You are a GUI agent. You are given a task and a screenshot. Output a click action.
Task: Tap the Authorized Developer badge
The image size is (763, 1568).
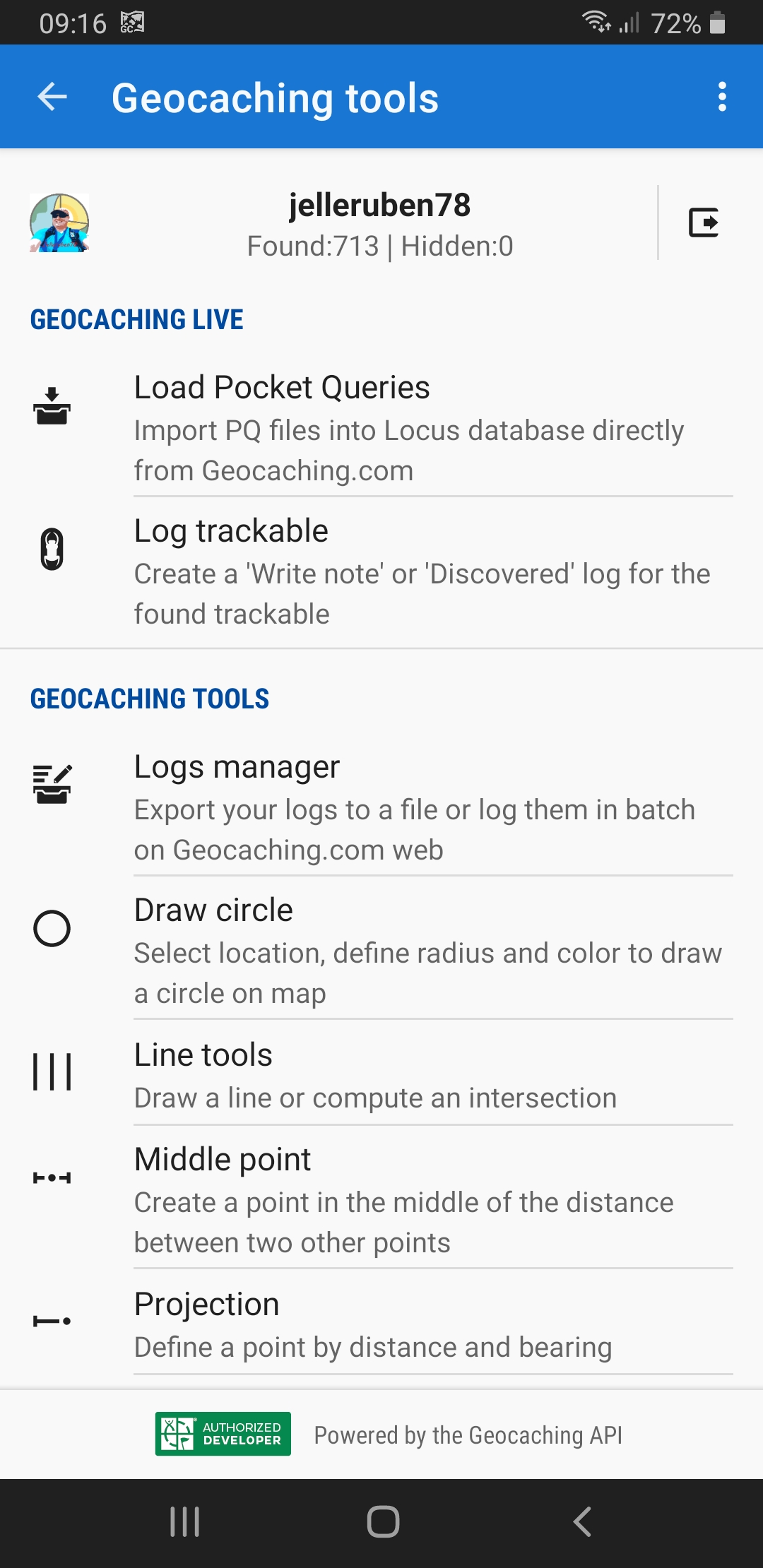click(x=223, y=1434)
